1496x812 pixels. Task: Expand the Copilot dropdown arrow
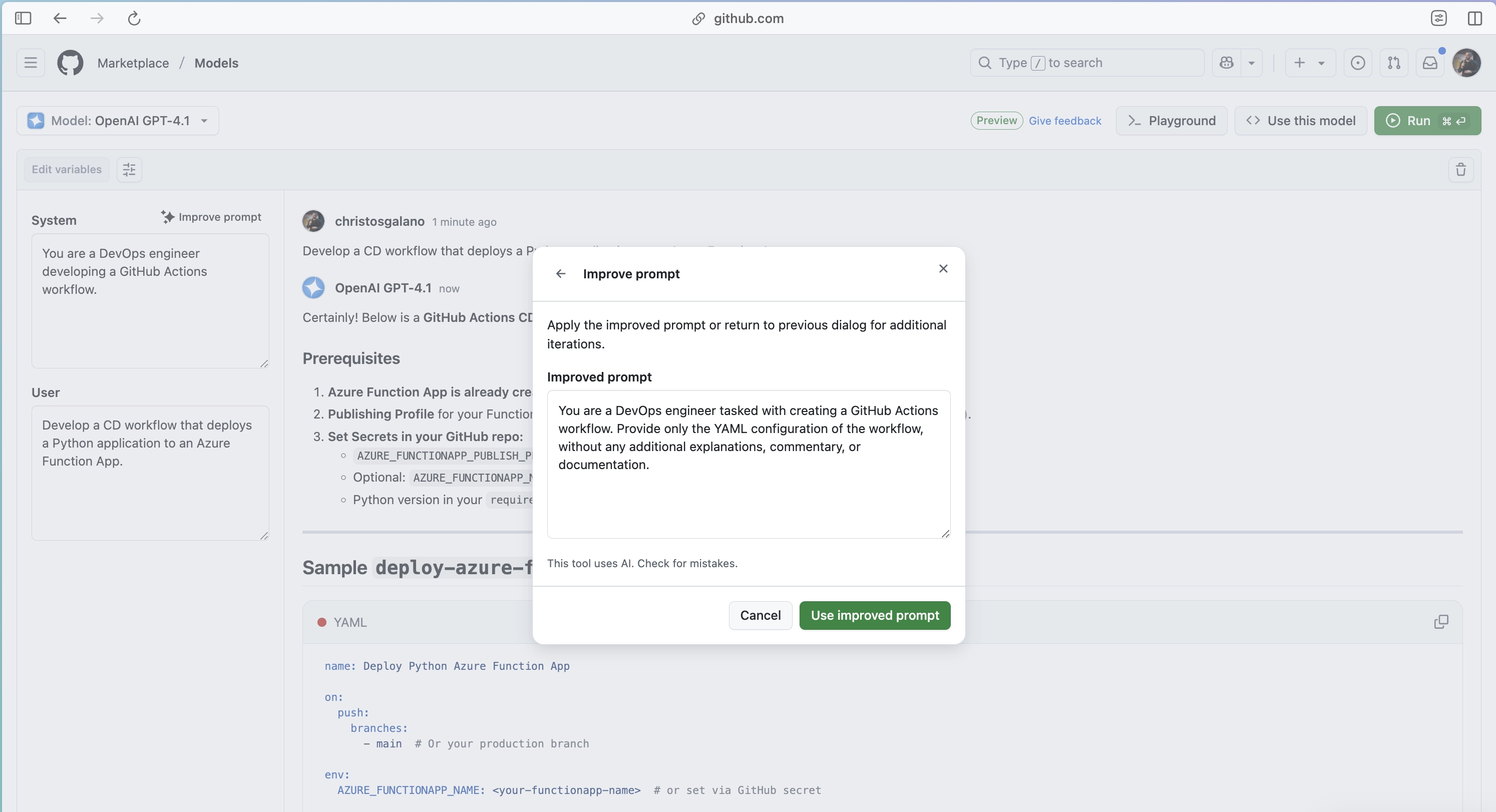pos(1252,63)
